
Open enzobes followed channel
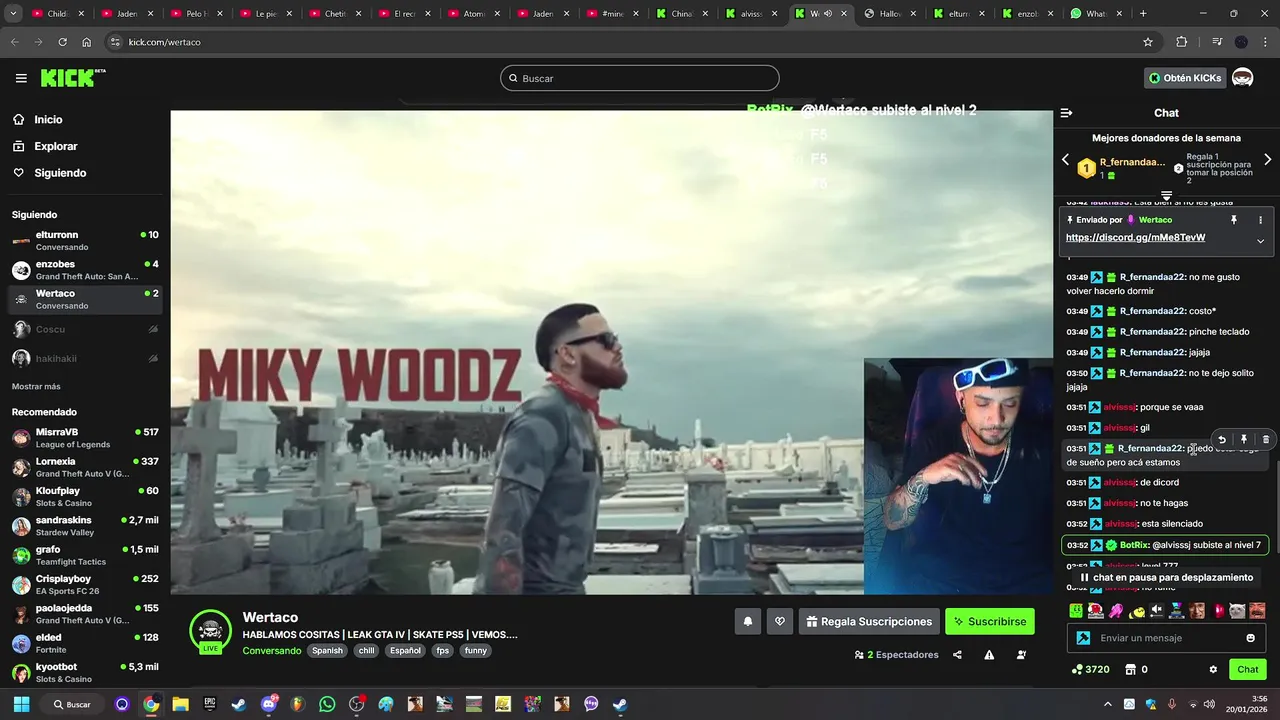tap(85, 270)
